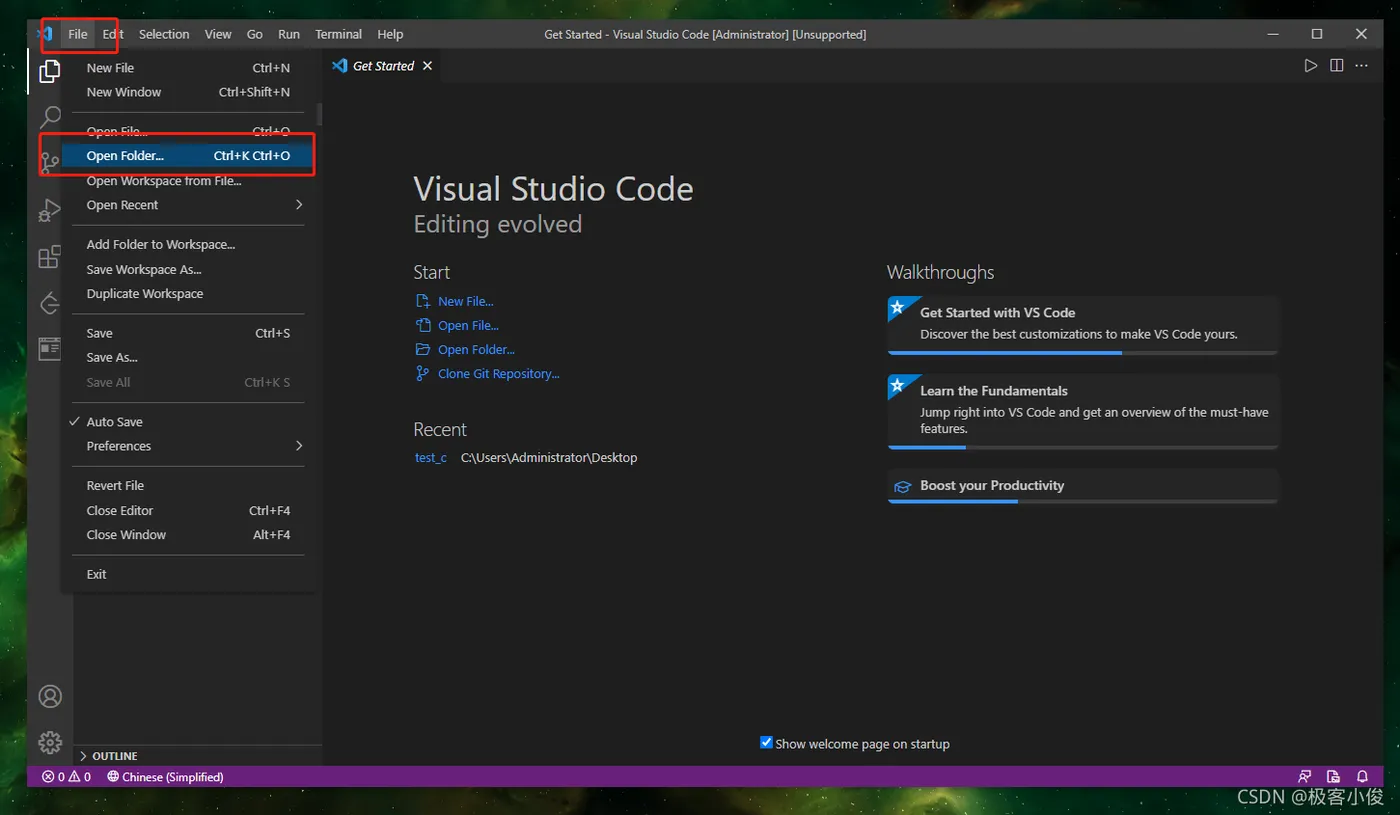Open the Accounts person icon

pos(50,697)
